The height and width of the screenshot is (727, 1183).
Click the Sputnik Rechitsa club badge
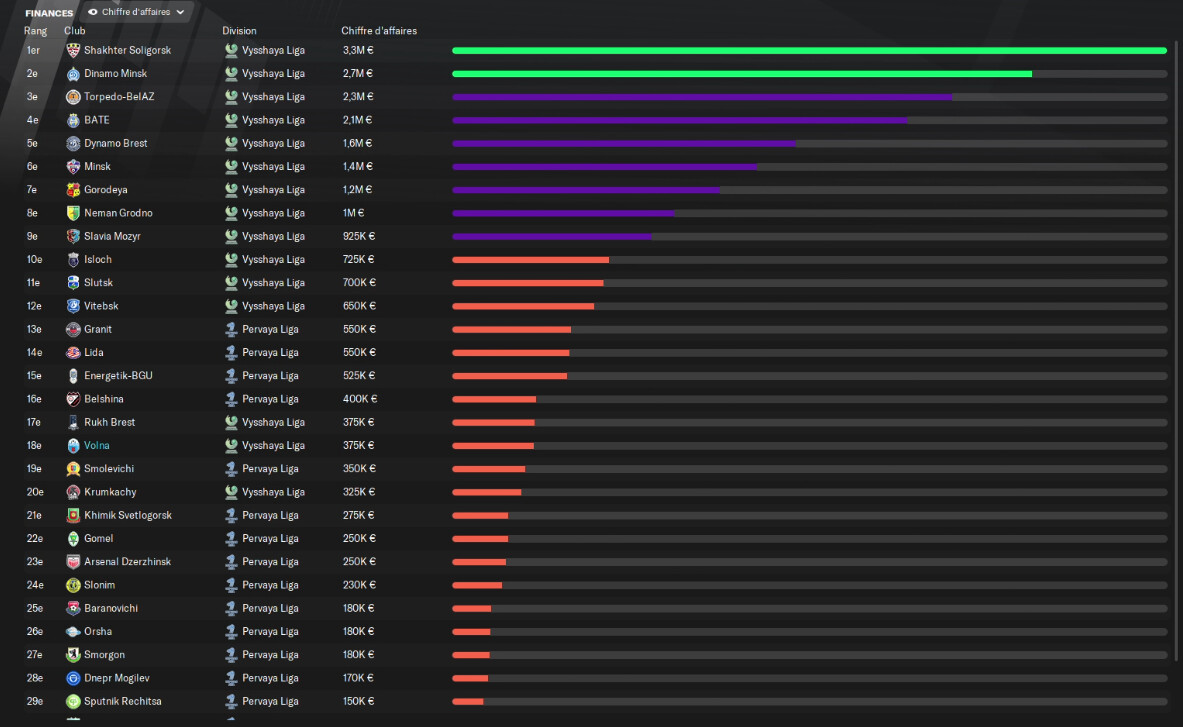pos(73,701)
